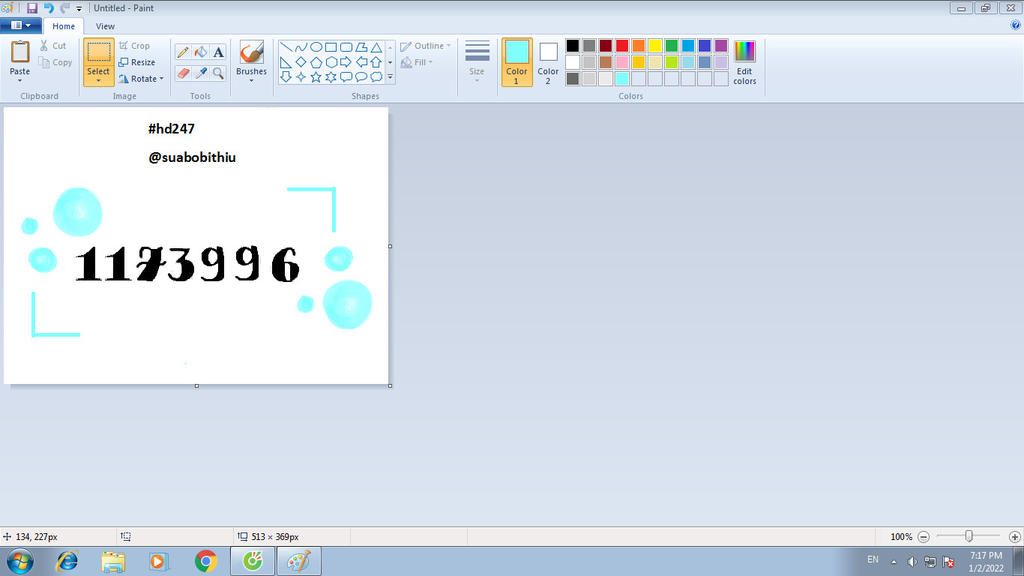Open the Paint Help icon
The width and height of the screenshot is (1024, 576).
[x=1015, y=25]
